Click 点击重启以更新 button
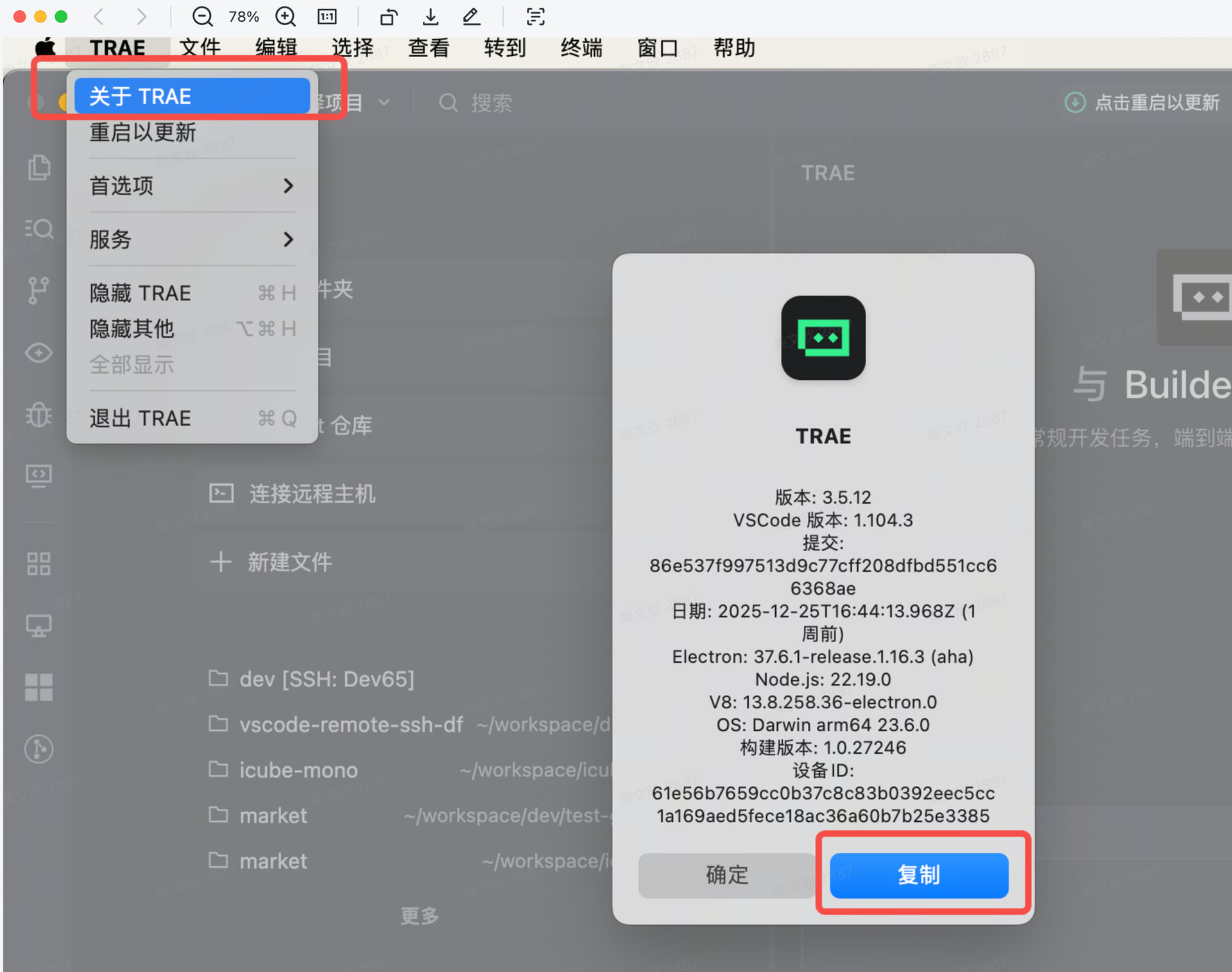 pos(1143,103)
